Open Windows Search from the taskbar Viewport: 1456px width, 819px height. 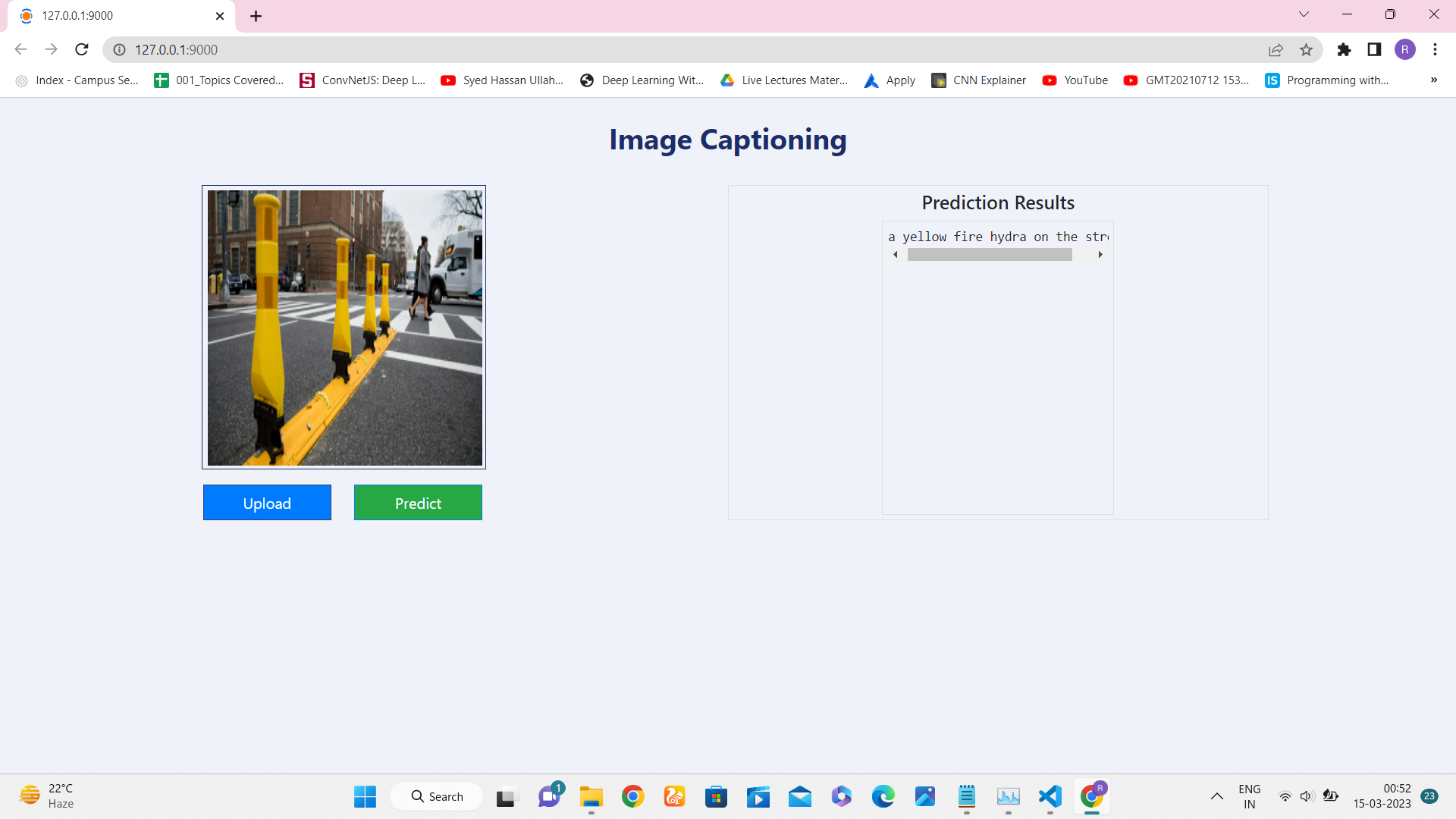click(x=436, y=796)
